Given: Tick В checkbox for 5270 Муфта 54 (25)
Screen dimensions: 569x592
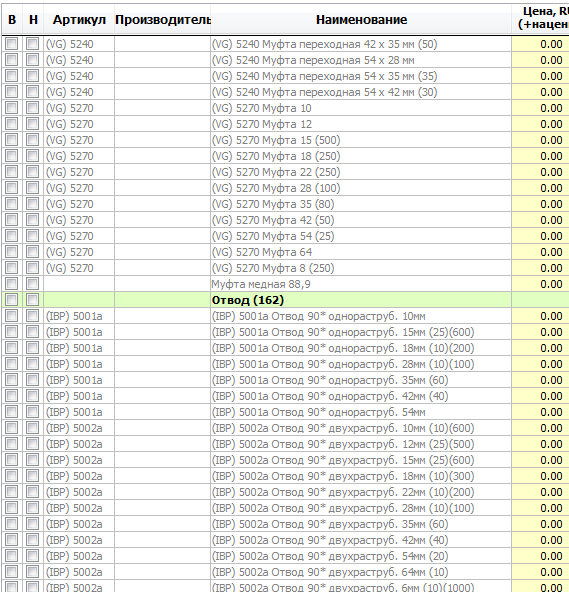Looking at the screenshot, I should click(x=11, y=236).
